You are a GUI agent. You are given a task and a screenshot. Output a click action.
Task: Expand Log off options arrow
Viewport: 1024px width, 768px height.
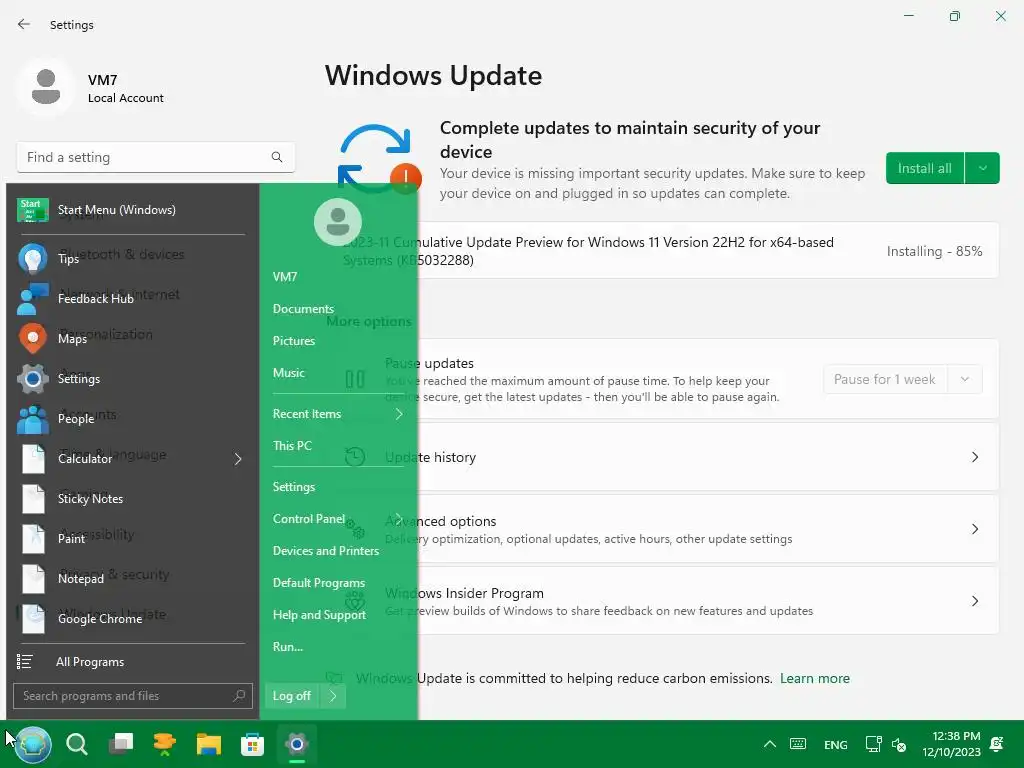(x=333, y=696)
